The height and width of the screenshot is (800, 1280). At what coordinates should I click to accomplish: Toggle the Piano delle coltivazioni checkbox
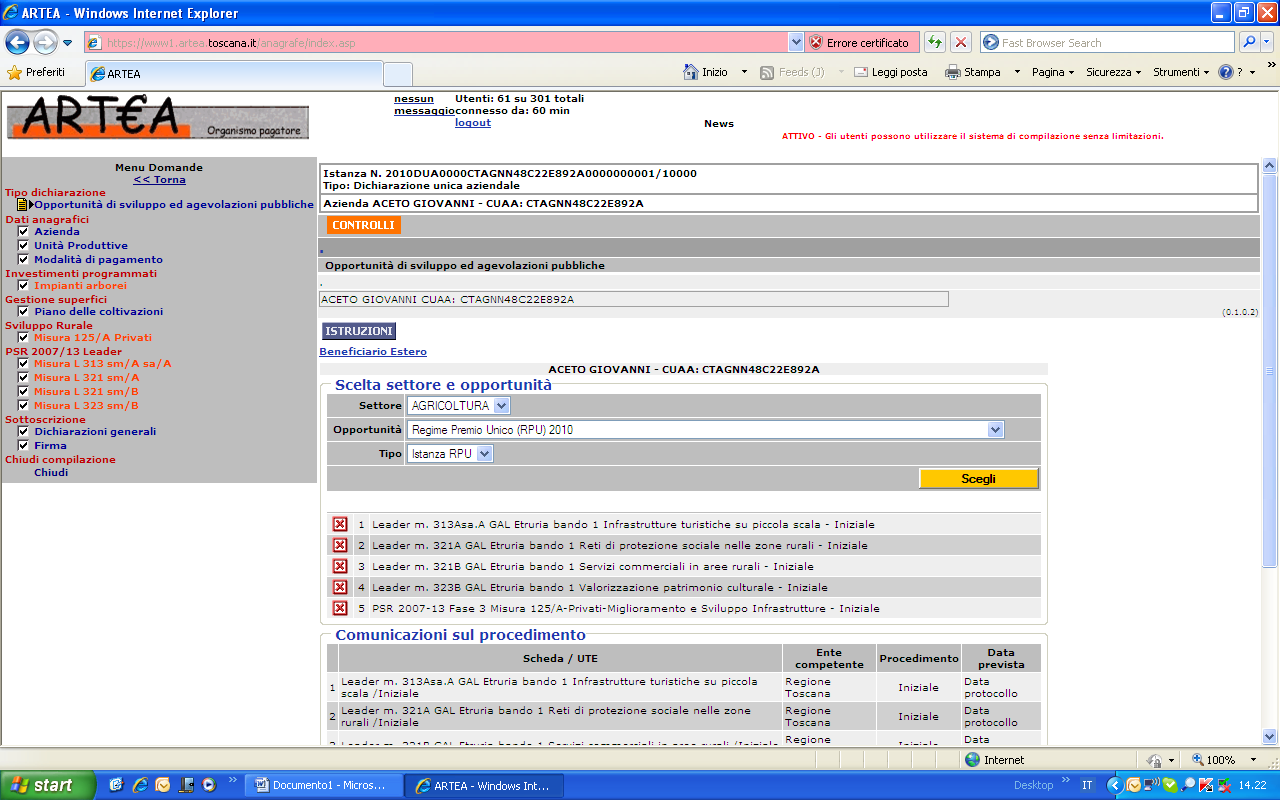point(23,311)
